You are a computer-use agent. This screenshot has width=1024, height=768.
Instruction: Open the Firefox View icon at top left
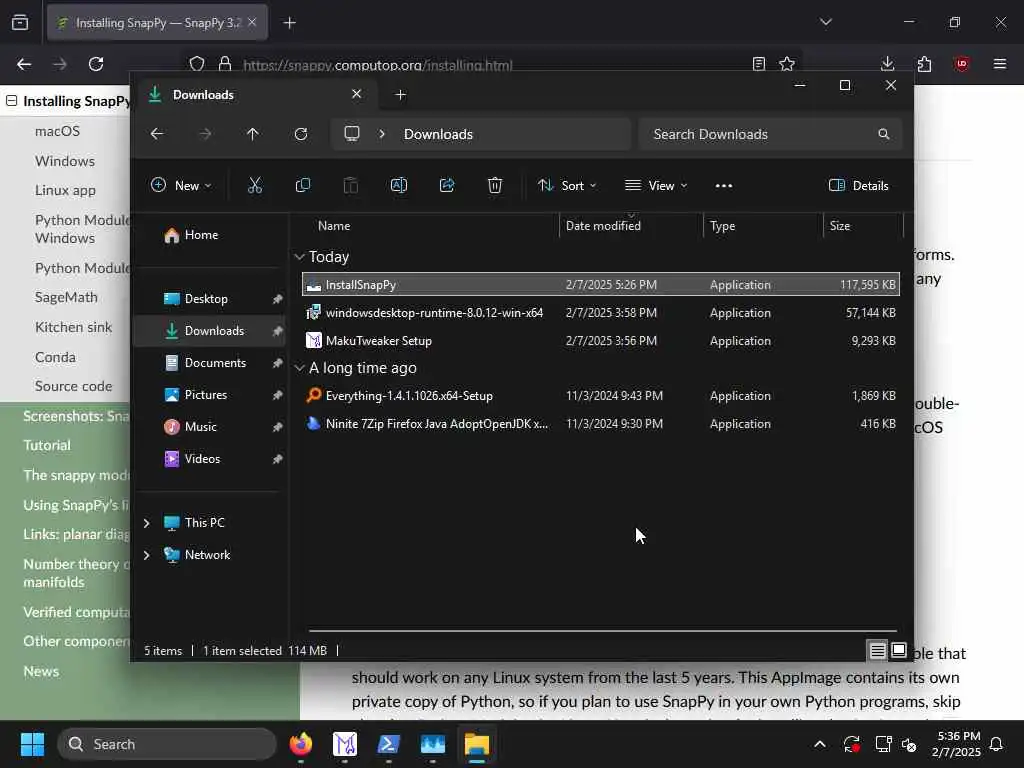click(20, 22)
